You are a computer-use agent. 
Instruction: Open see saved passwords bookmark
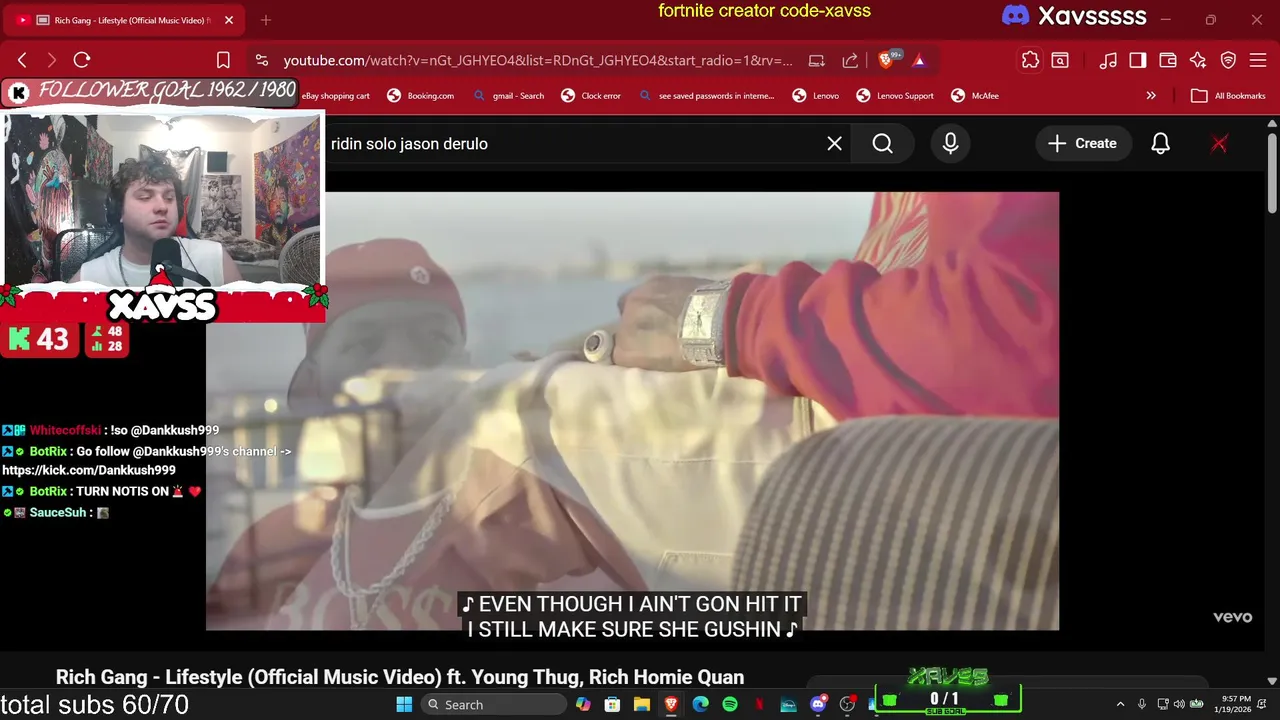click(x=707, y=96)
